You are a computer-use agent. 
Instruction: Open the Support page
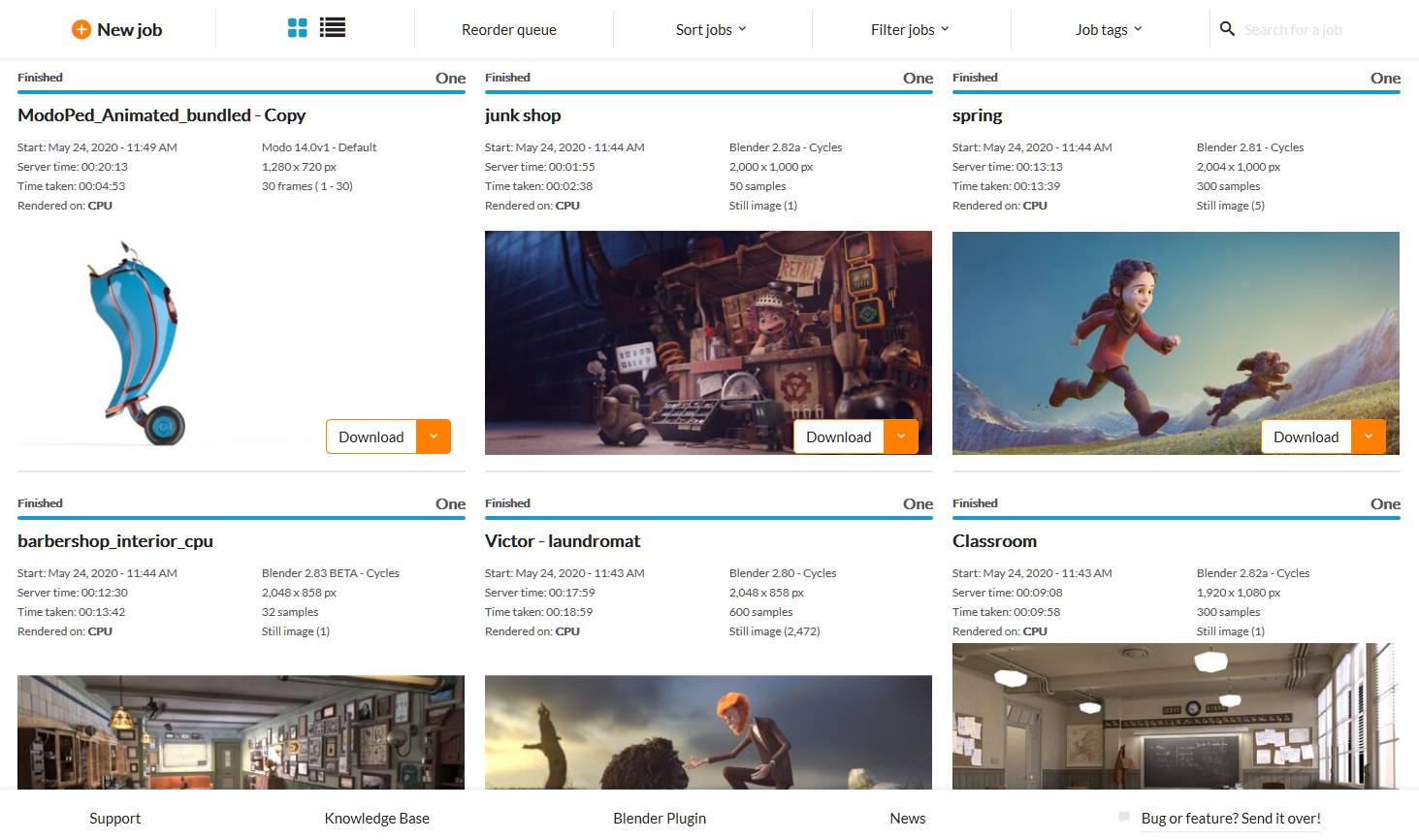pyautogui.click(x=114, y=818)
